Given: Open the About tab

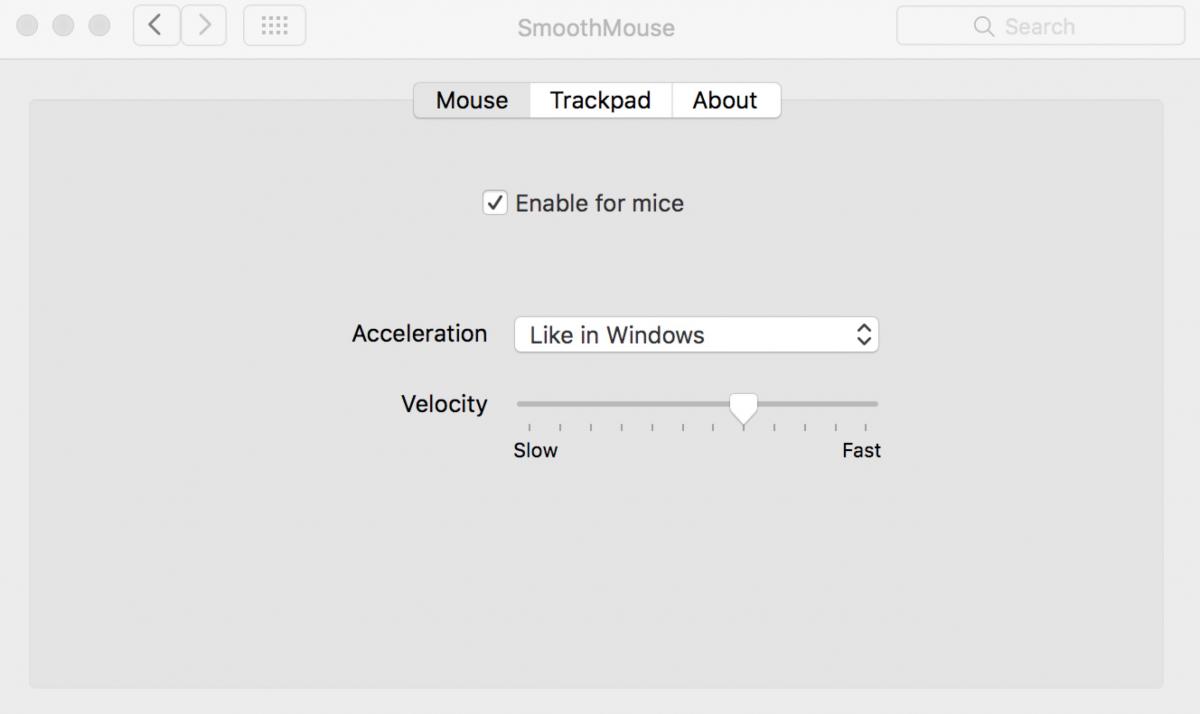Looking at the screenshot, I should click(725, 100).
